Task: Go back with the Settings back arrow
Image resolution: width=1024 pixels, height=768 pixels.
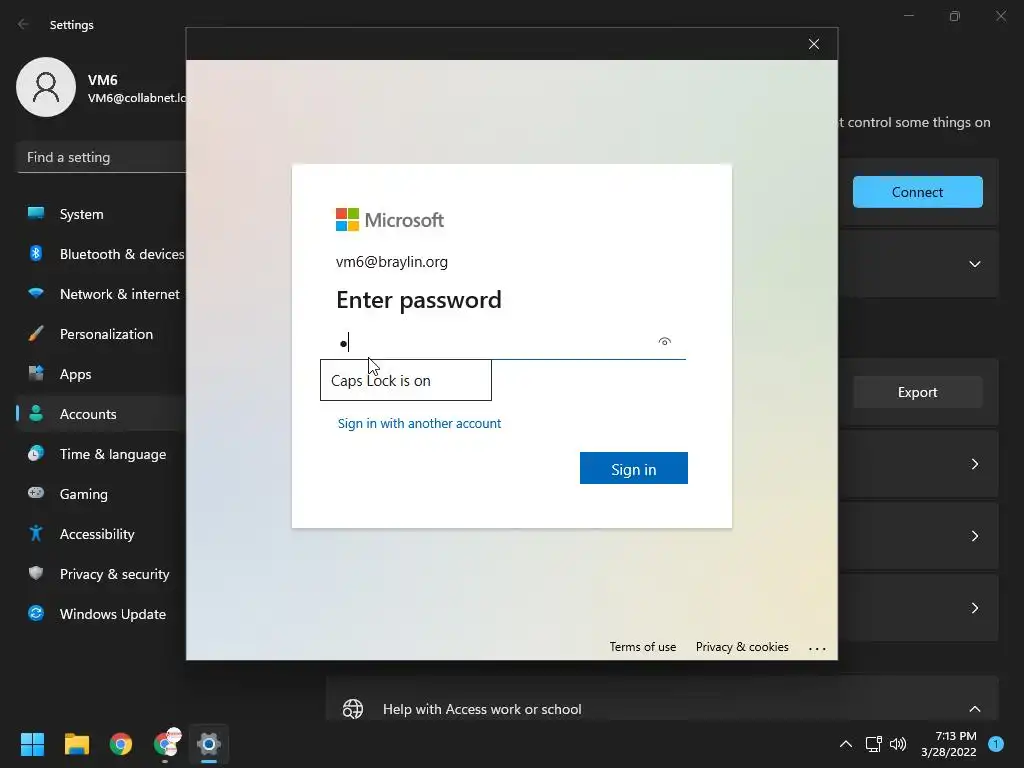Action: click(24, 24)
